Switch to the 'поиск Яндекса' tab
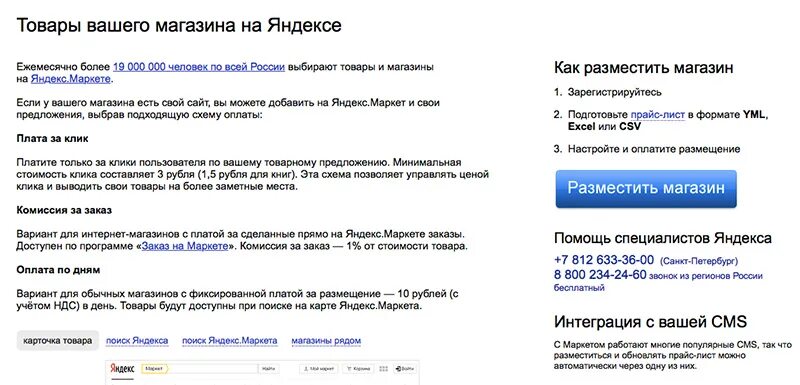800x385 pixels. point(137,341)
